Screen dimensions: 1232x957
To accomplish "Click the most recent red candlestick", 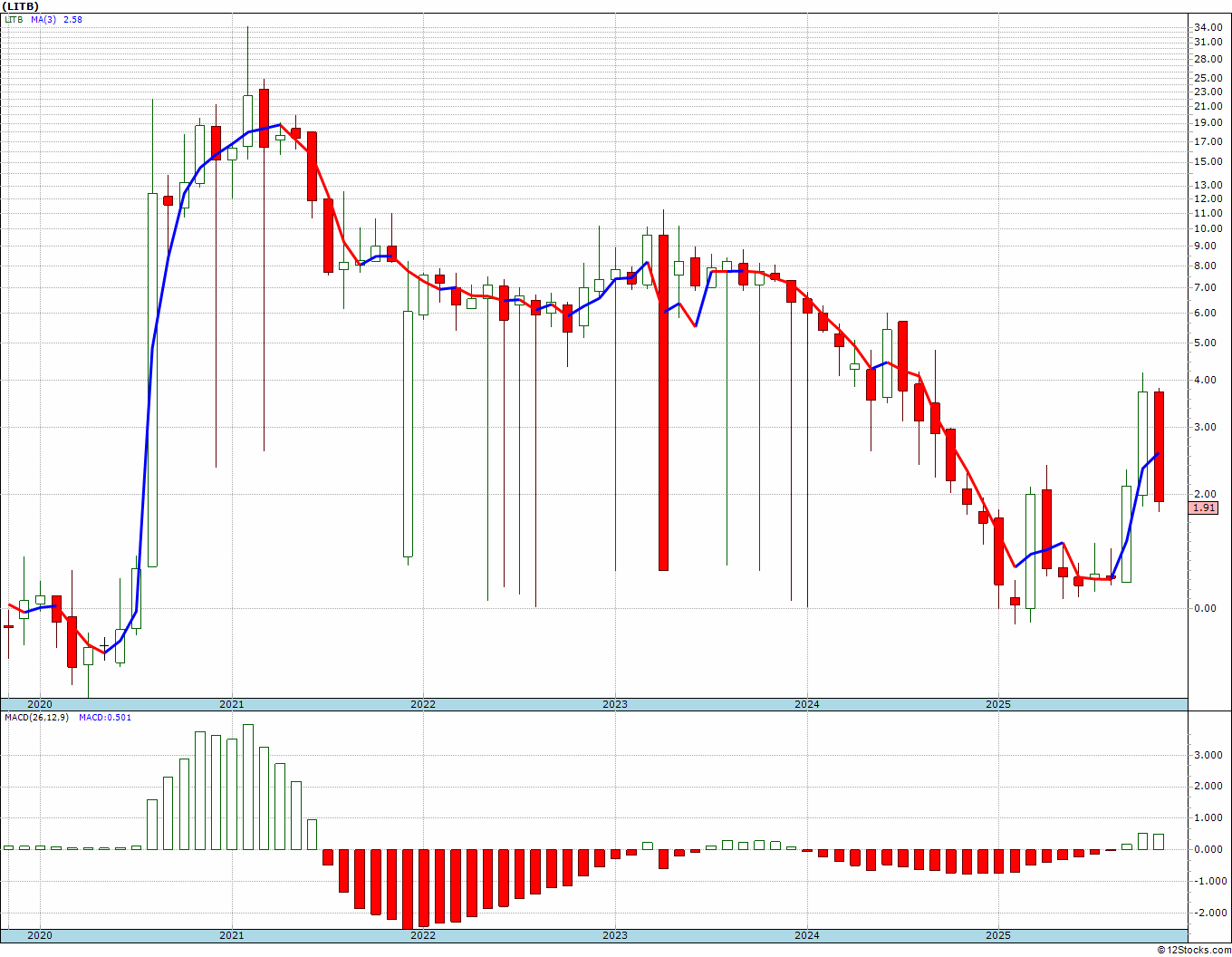I will [x=1159, y=446].
